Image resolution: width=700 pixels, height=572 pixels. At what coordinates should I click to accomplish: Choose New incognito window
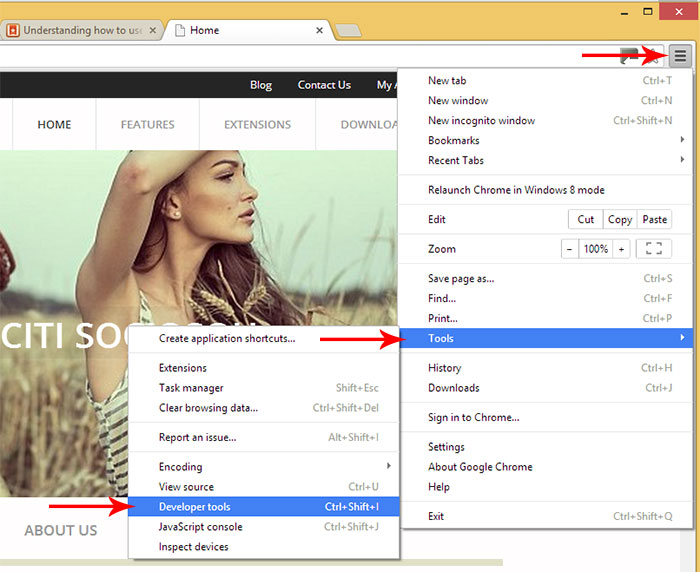546,120
